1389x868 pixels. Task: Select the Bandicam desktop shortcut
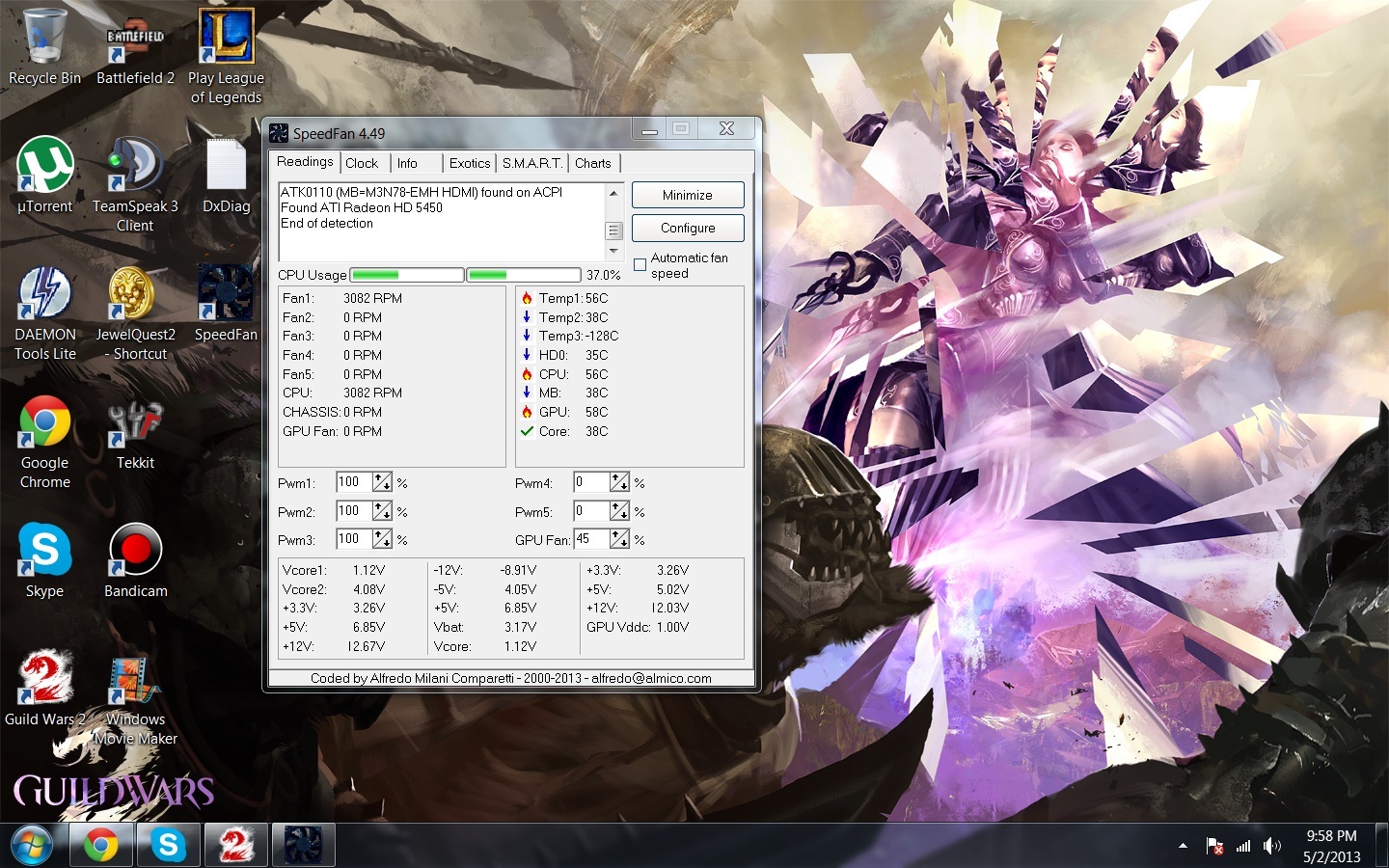tap(135, 560)
